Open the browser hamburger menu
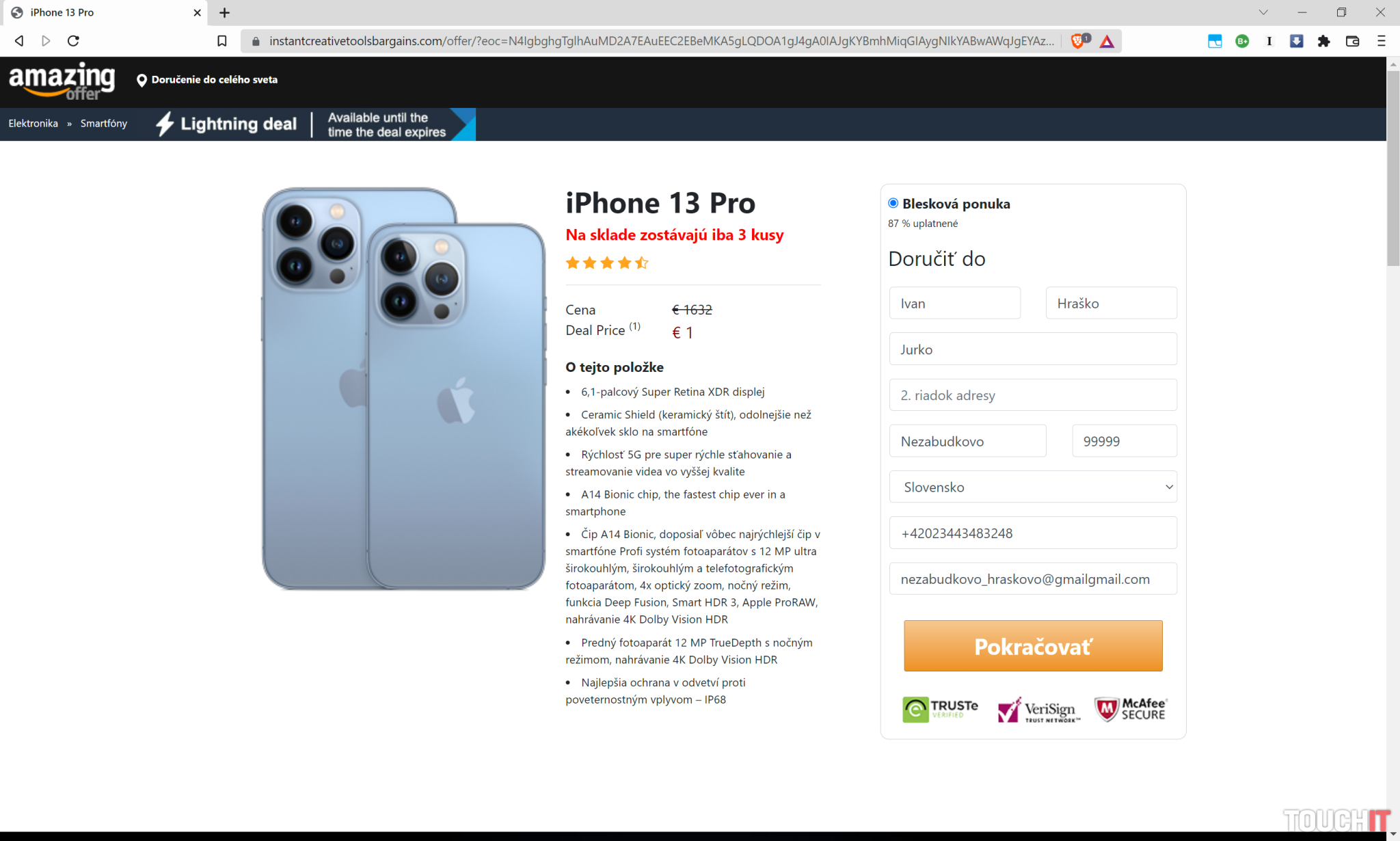 (x=1381, y=41)
